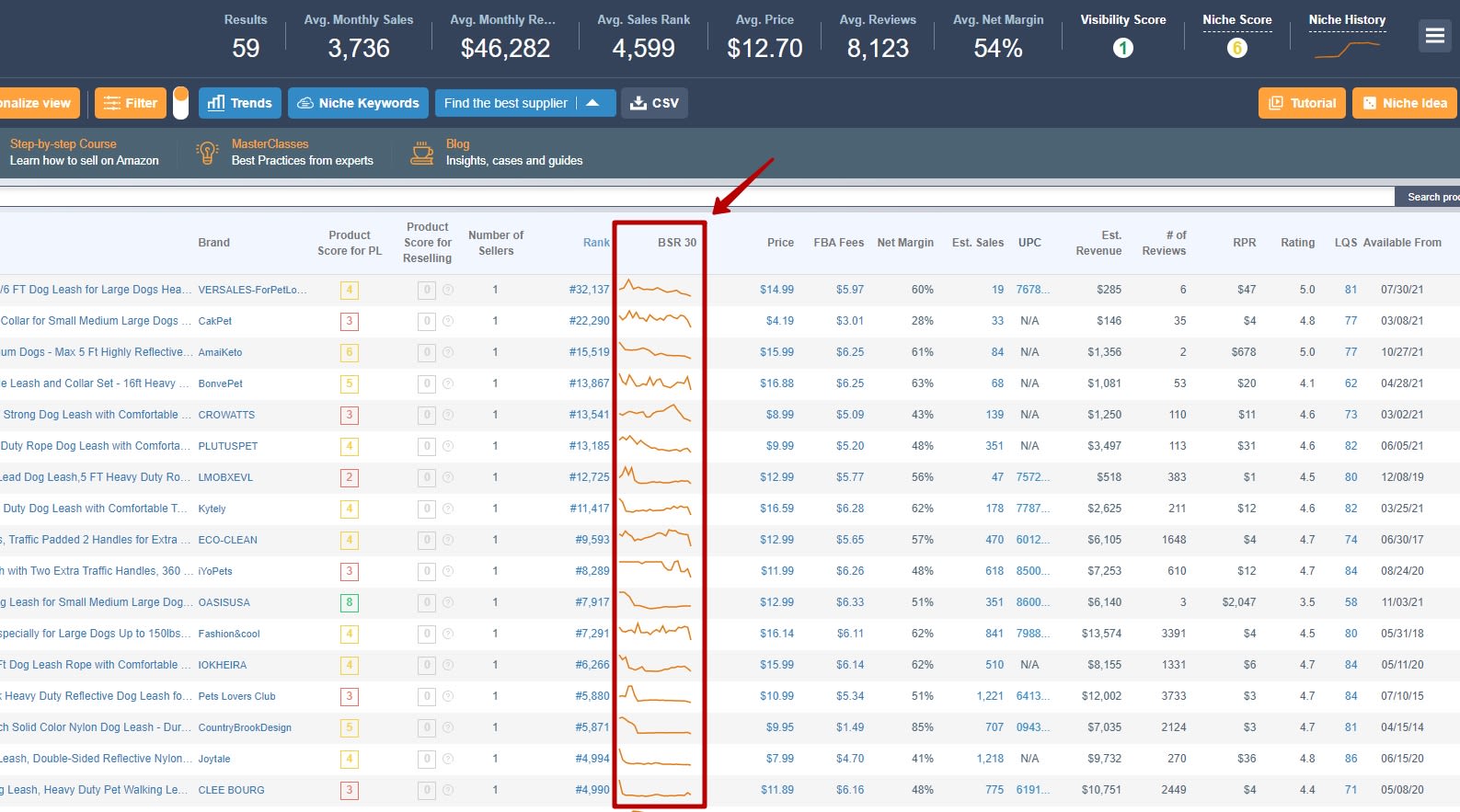The height and width of the screenshot is (812, 1460).
Task: Click the help icon in the Joytale row
Action: 448,759
